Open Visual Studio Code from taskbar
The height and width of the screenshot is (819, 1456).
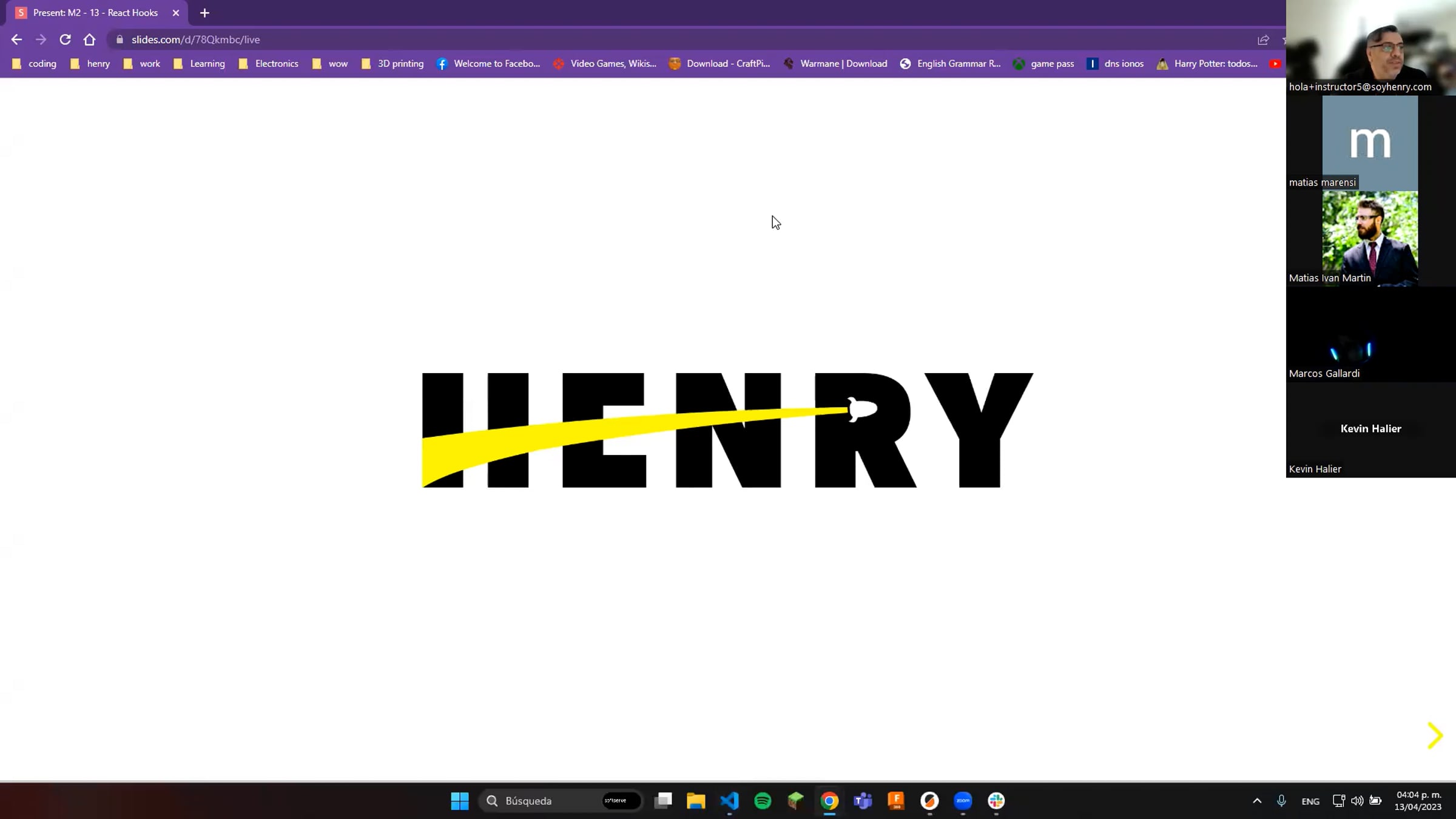click(729, 801)
